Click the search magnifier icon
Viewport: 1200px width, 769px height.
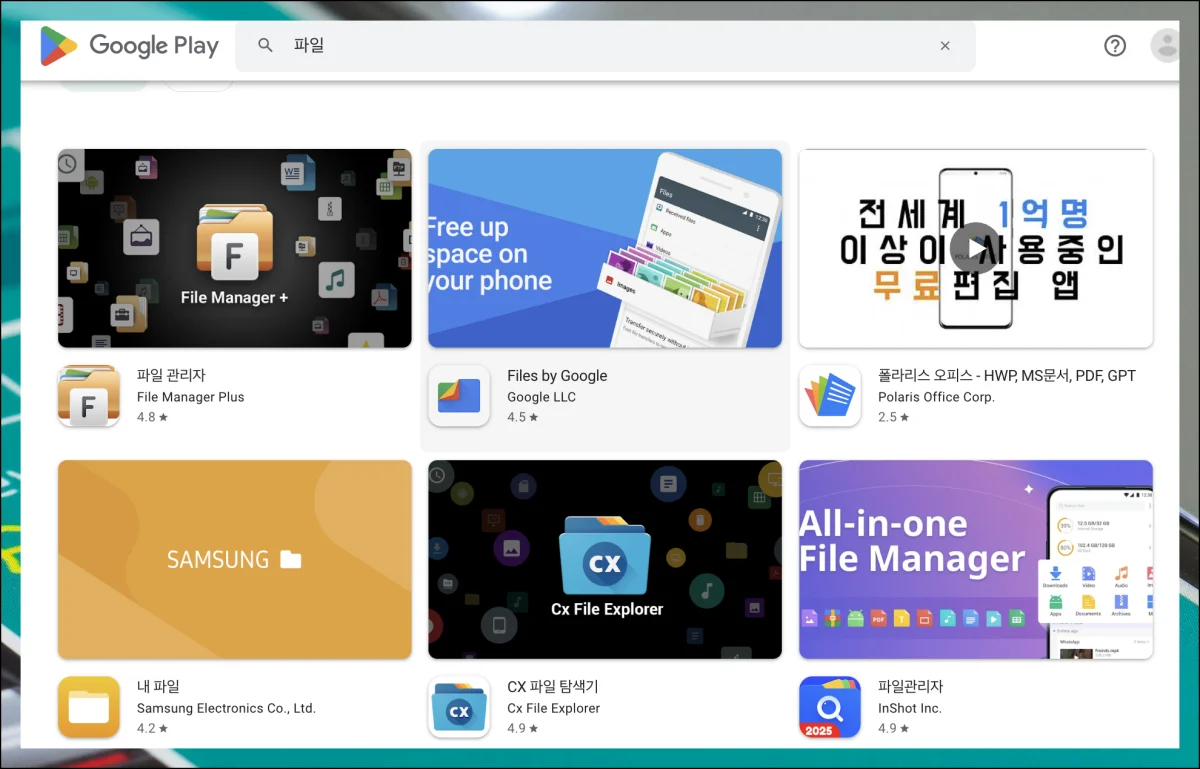[265, 46]
